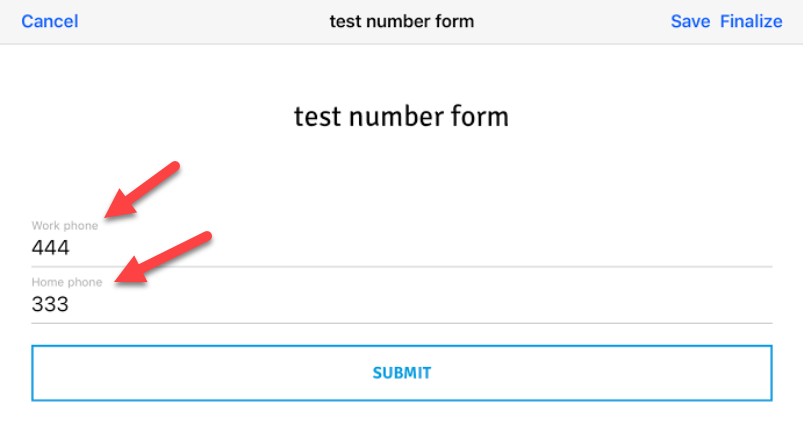This screenshot has height=443, width=803.
Task: Click the navigation bar title text
Action: 402,21
